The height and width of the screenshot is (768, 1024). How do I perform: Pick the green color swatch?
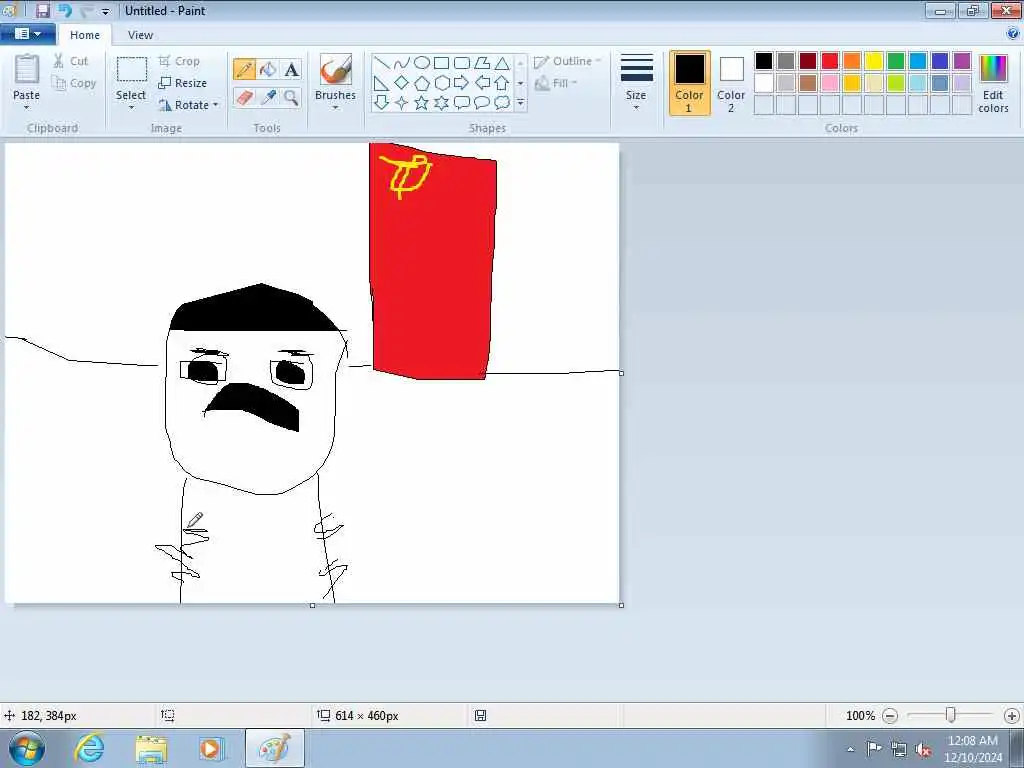click(896, 61)
